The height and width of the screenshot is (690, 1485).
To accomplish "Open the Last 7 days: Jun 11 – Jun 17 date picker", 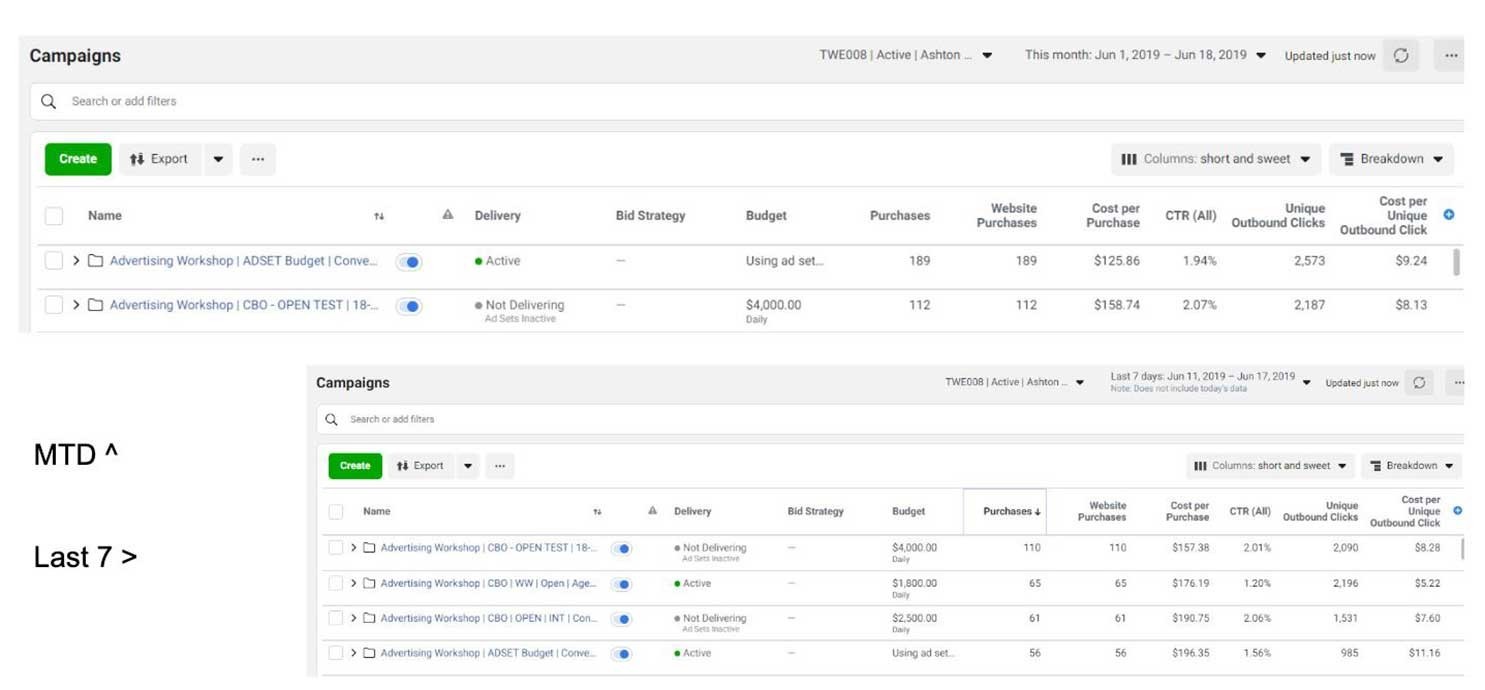I will coord(1211,382).
